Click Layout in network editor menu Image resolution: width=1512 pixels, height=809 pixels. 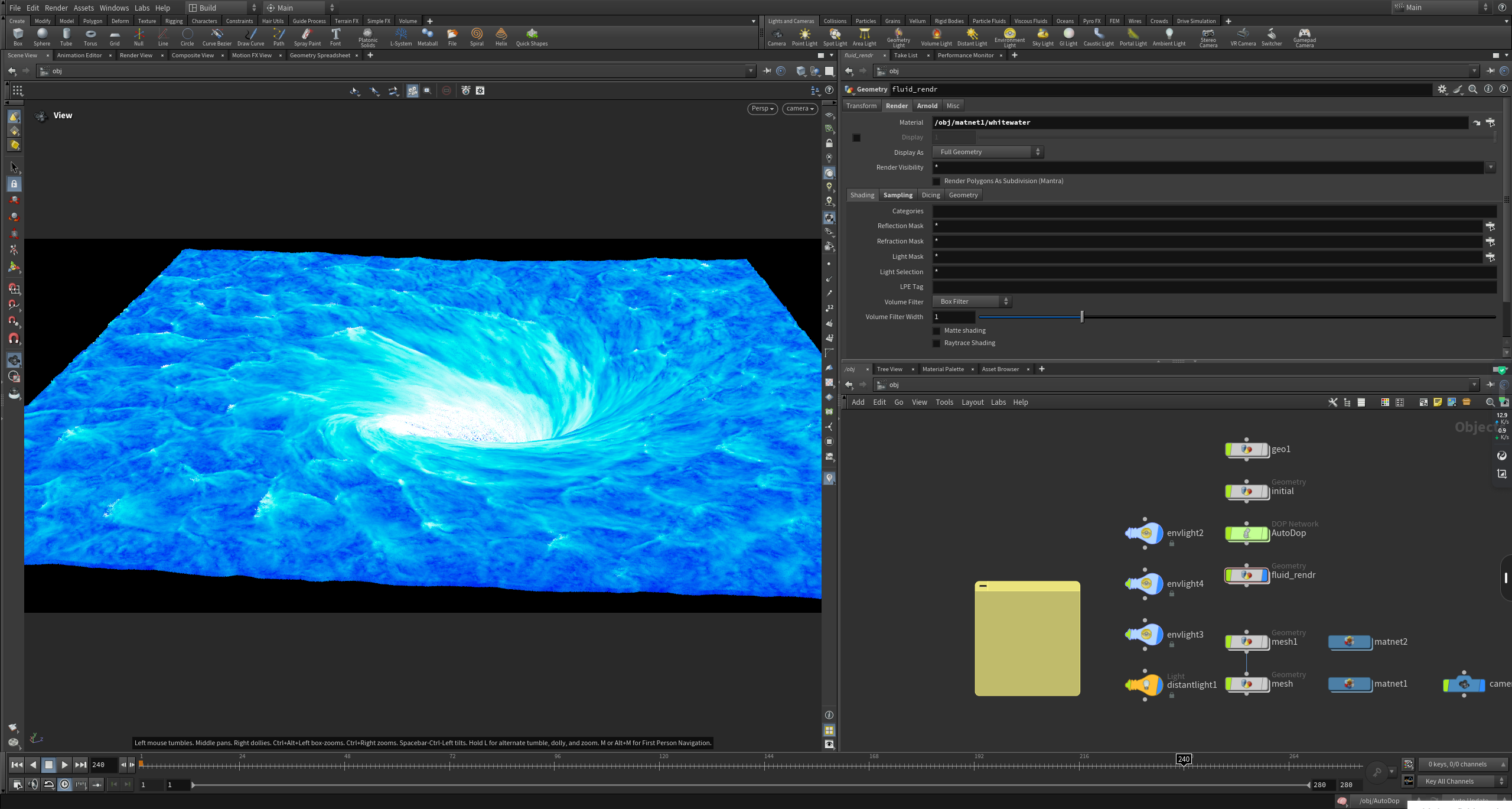point(972,402)
